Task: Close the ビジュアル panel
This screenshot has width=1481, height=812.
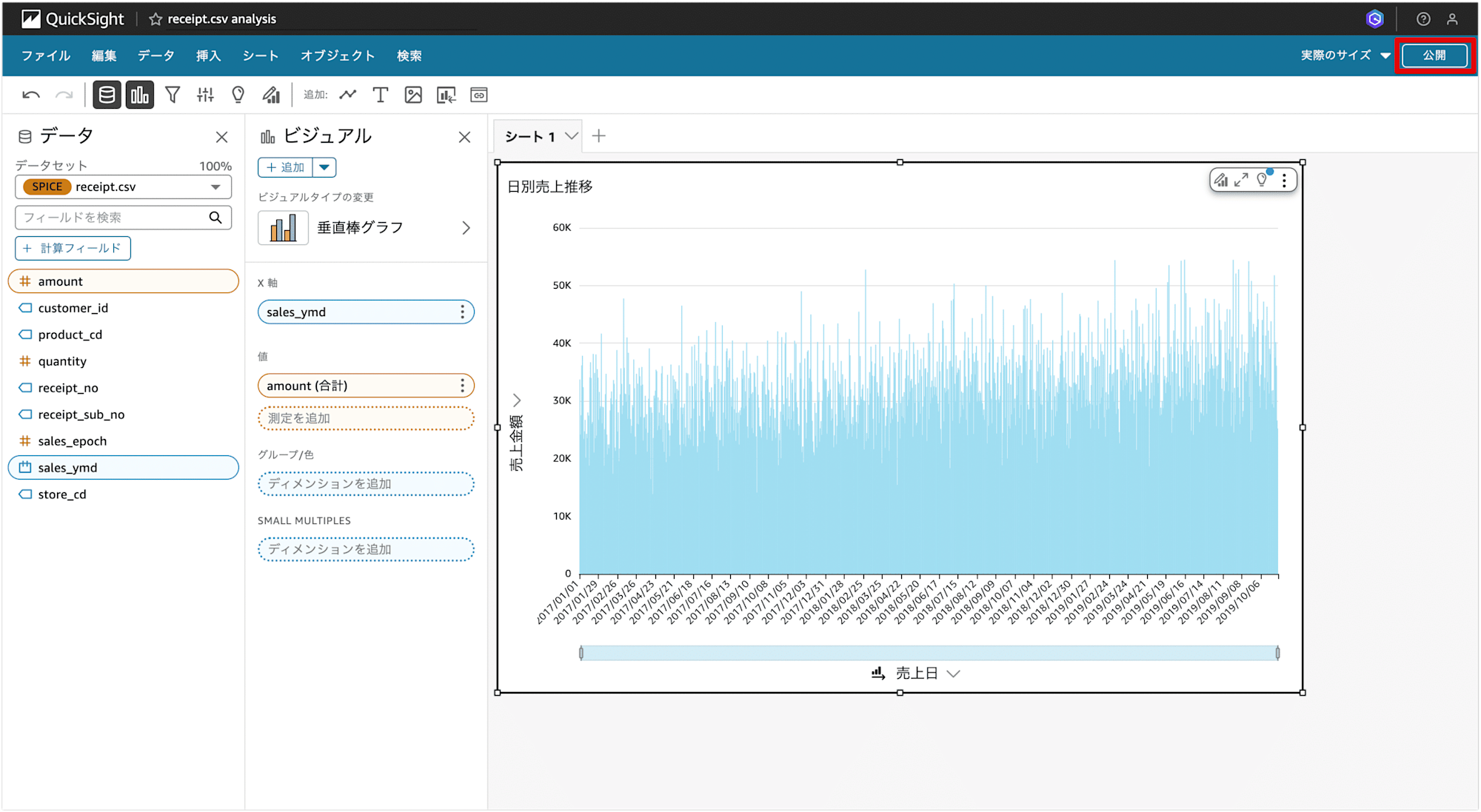Action: pos(464,137)
